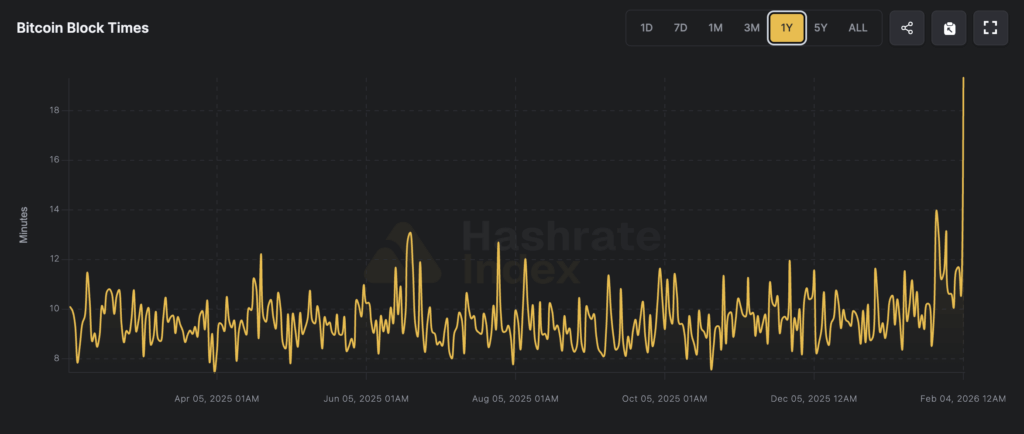
Task: Click the active 1Y range button
Action: (787, 28)
